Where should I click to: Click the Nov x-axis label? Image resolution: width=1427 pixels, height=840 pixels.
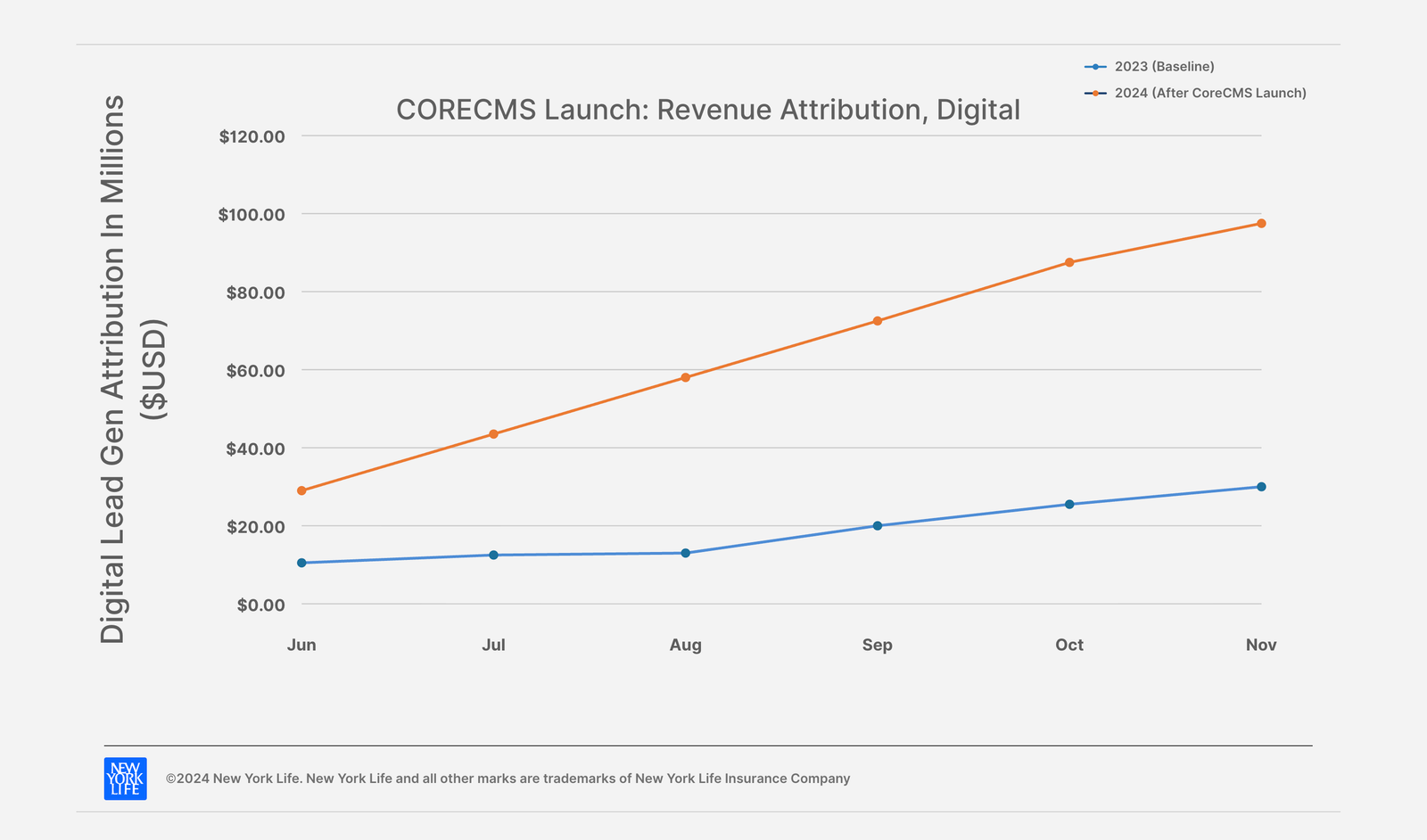coord(1261,645)
